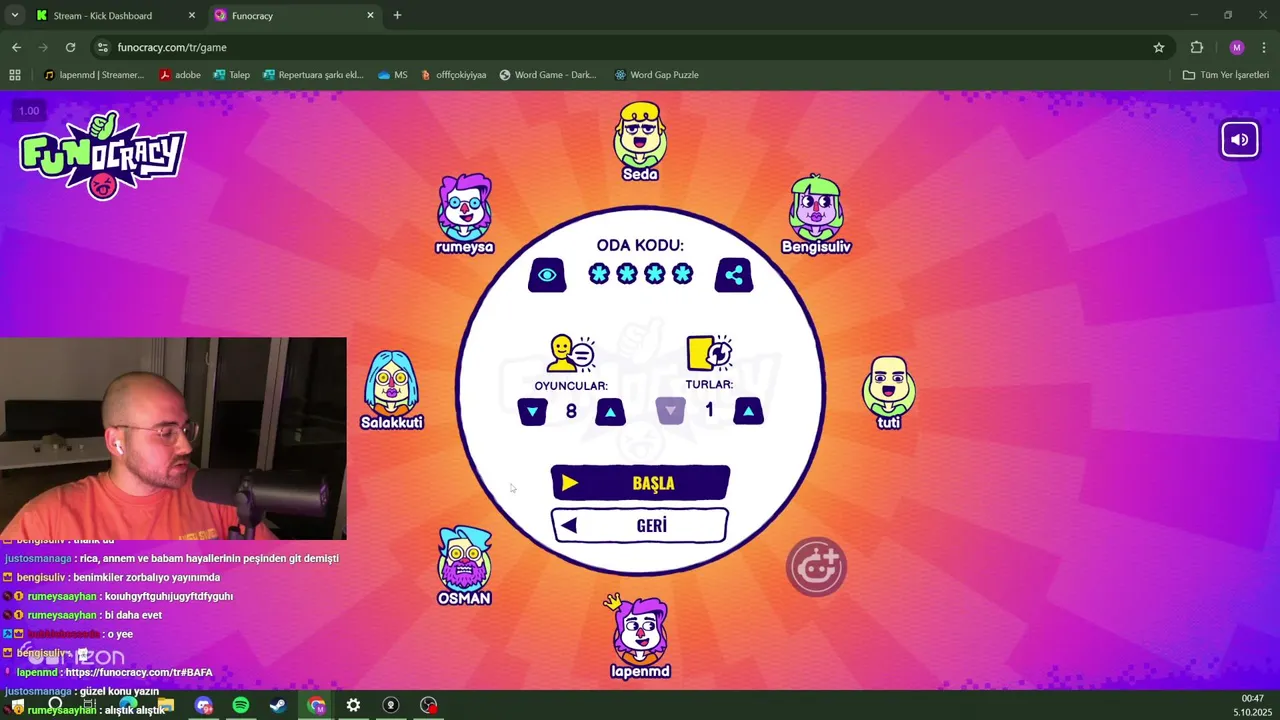This screenshot has width=1280, height=720.
Task: Go back in browser history
Action: pyautogui.click(x=16, y=47)
